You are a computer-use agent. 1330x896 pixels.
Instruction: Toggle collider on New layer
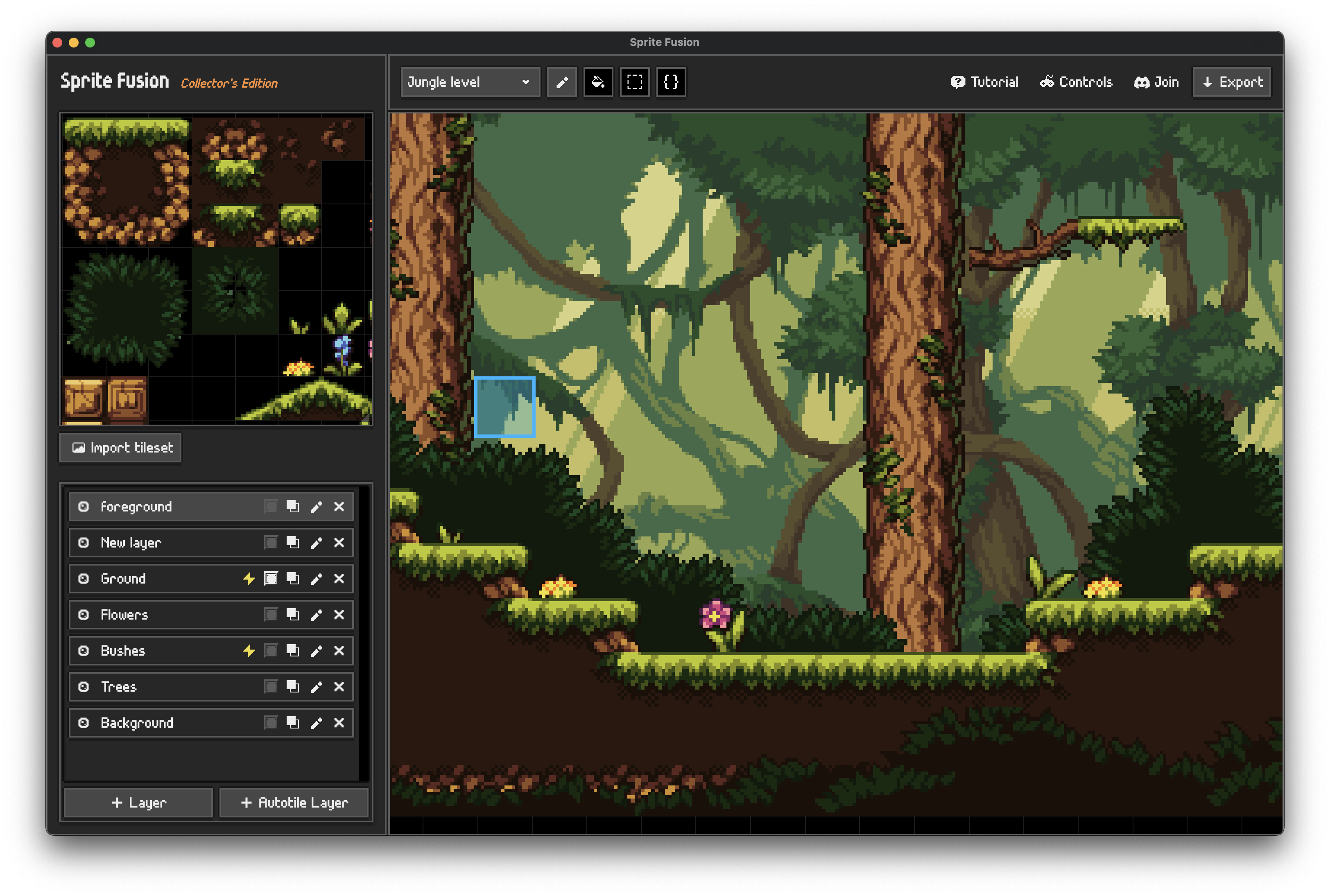[270, 543]
